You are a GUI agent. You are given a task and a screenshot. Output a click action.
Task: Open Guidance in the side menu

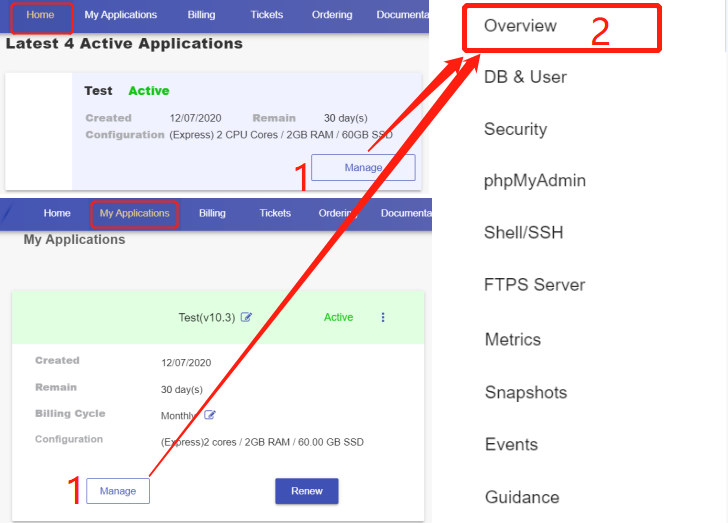tap(521, 497)
